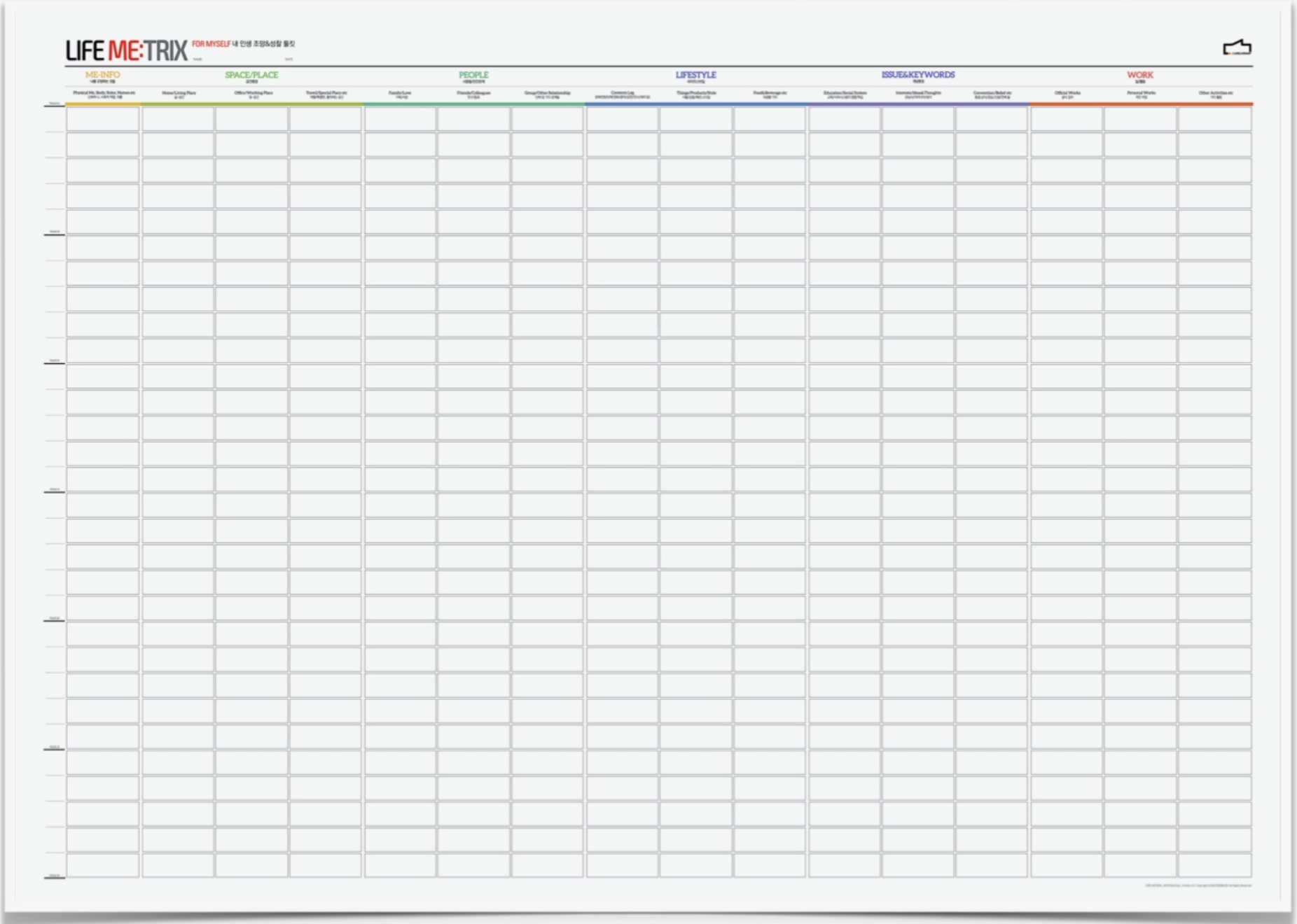Click the top empty cell in Physical Me column
This screenshot has height=924, width=1297.
[x=103, y=119]
